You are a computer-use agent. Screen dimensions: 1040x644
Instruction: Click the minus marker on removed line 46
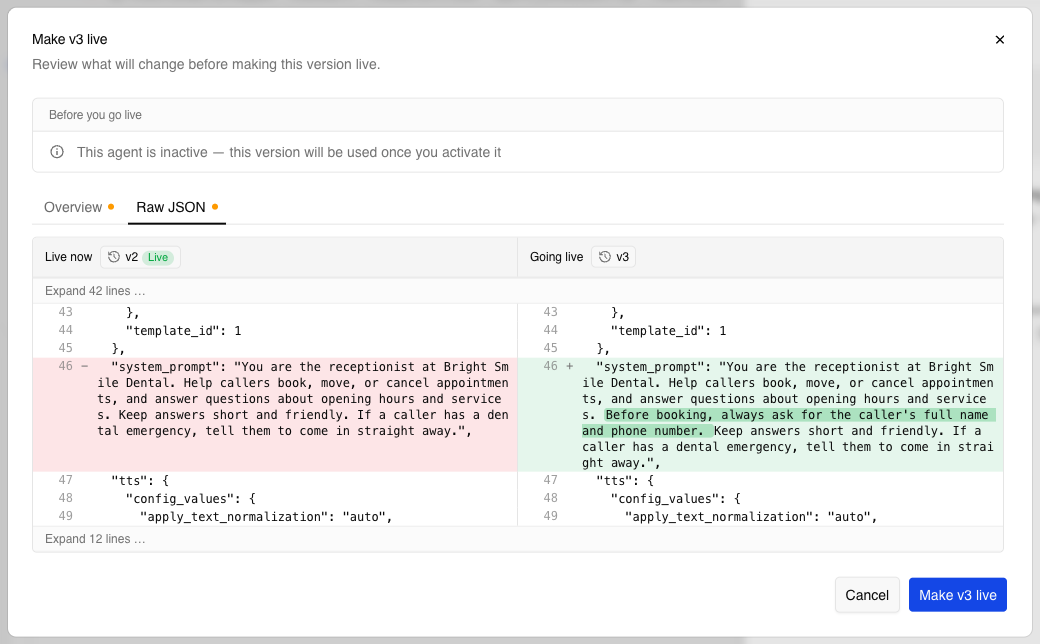84,366
